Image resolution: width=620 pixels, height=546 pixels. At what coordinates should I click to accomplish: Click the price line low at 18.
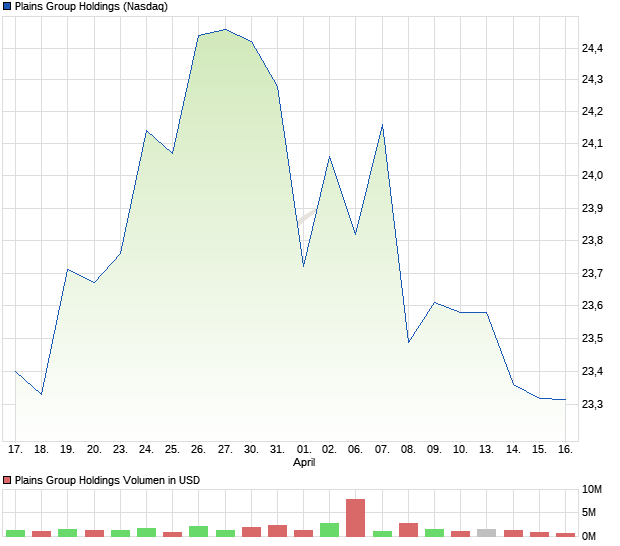(x=42, y=394)
